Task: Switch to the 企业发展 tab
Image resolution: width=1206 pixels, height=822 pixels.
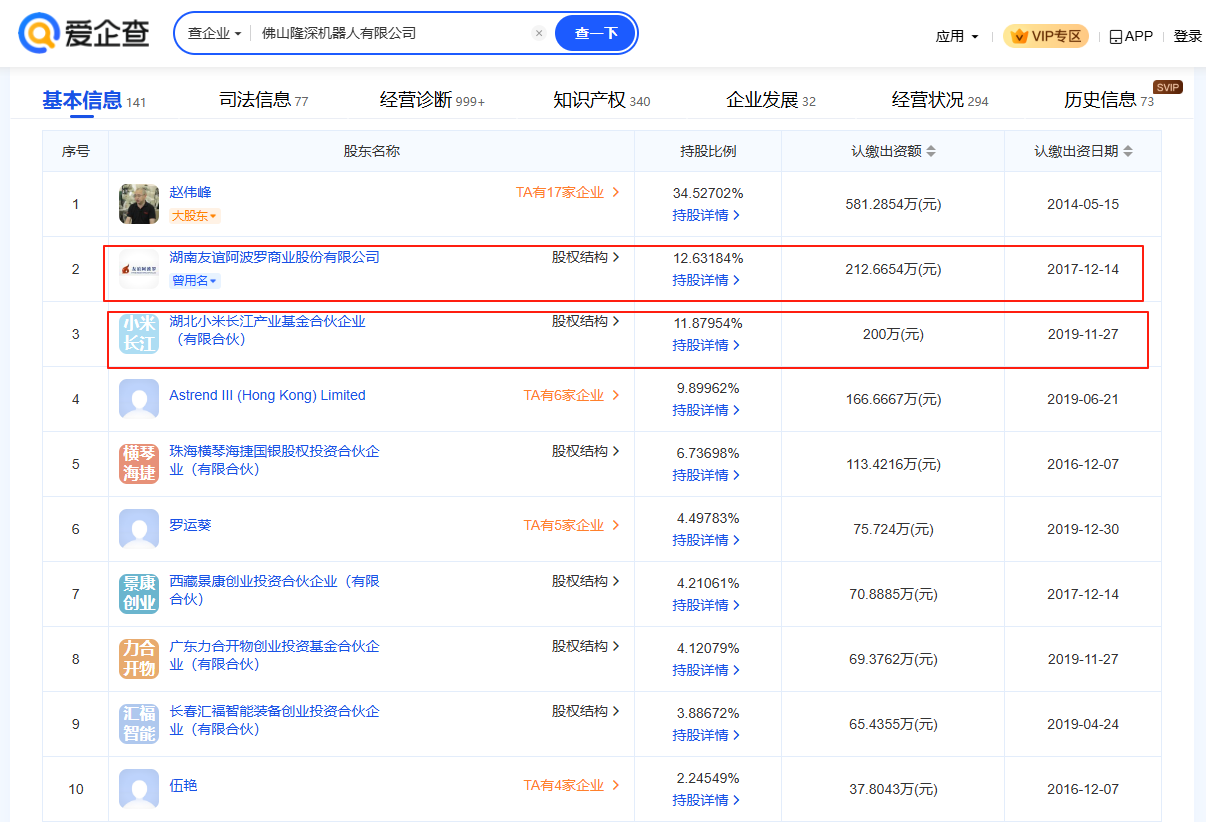Action: pyautogui.click(x=771, y=100)
